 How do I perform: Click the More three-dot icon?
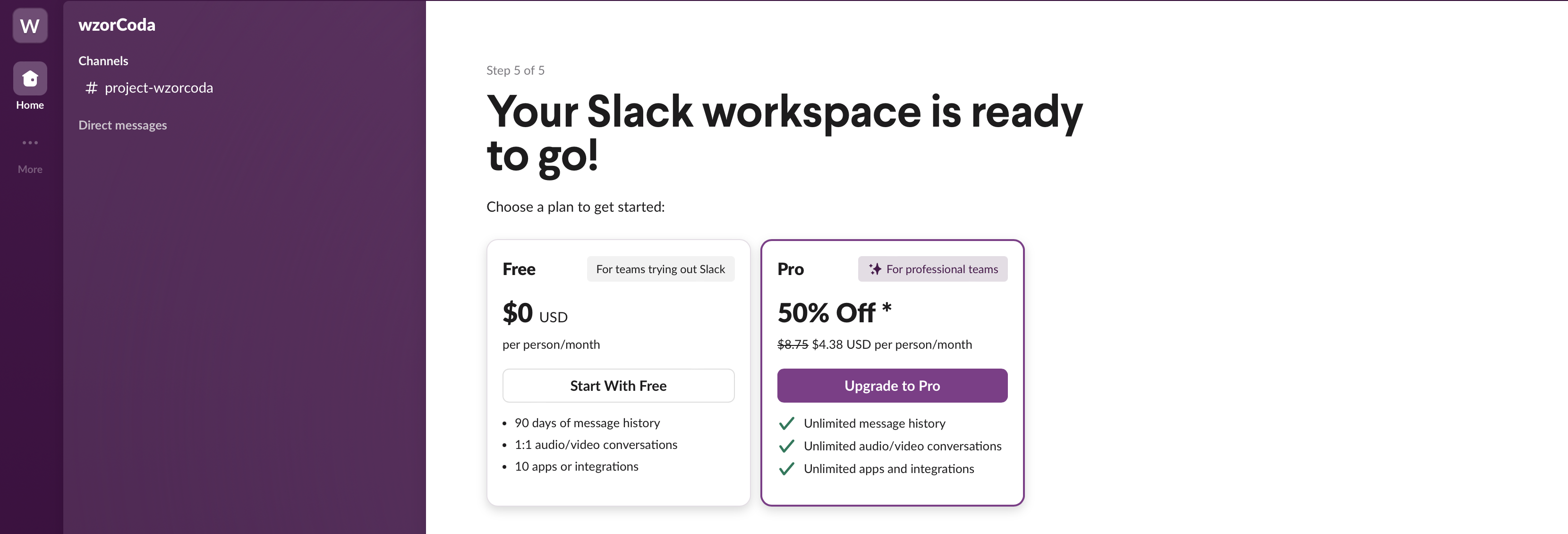pyautogui.click(x=30, y=143)
